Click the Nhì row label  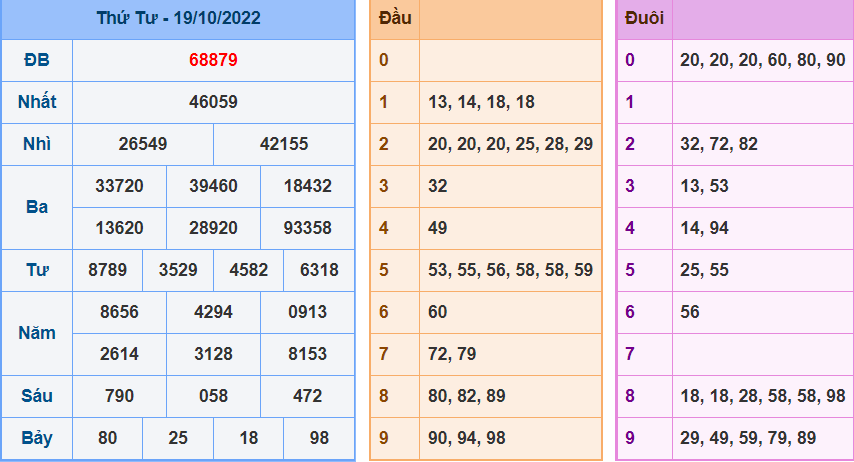click(x=37, y=144)
